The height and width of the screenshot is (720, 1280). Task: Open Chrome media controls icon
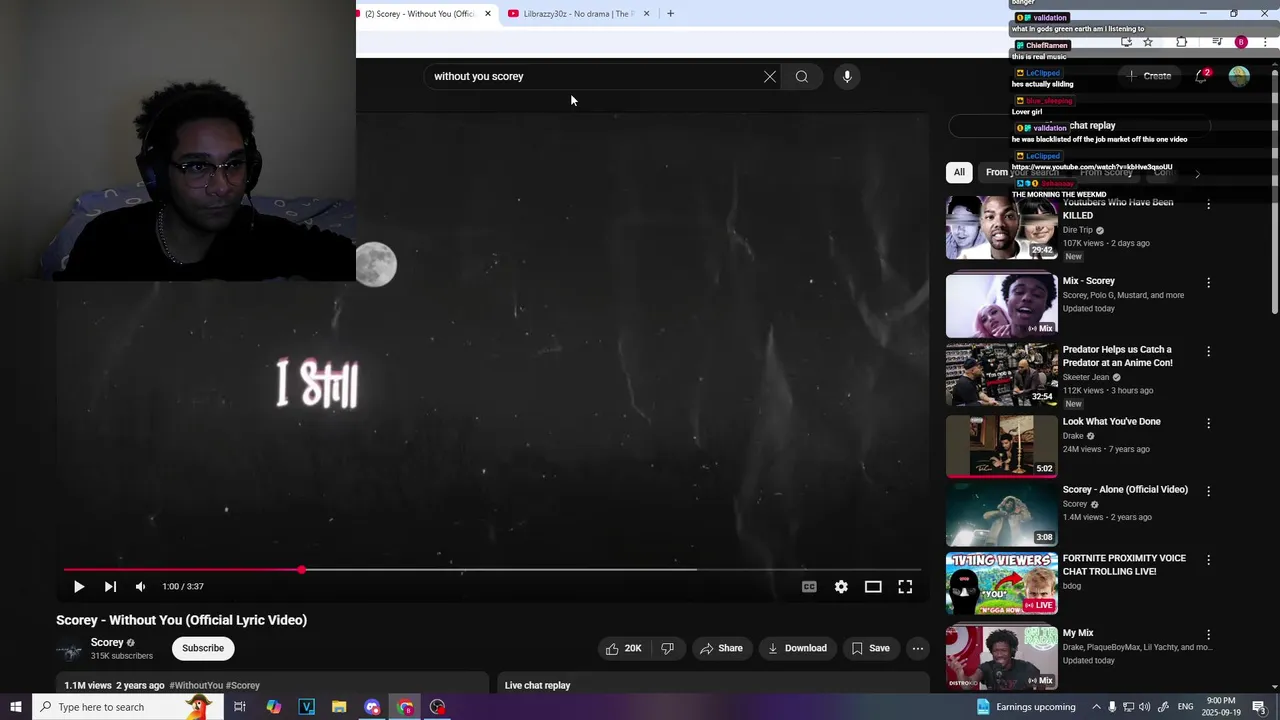click(x=1216, y=42)
